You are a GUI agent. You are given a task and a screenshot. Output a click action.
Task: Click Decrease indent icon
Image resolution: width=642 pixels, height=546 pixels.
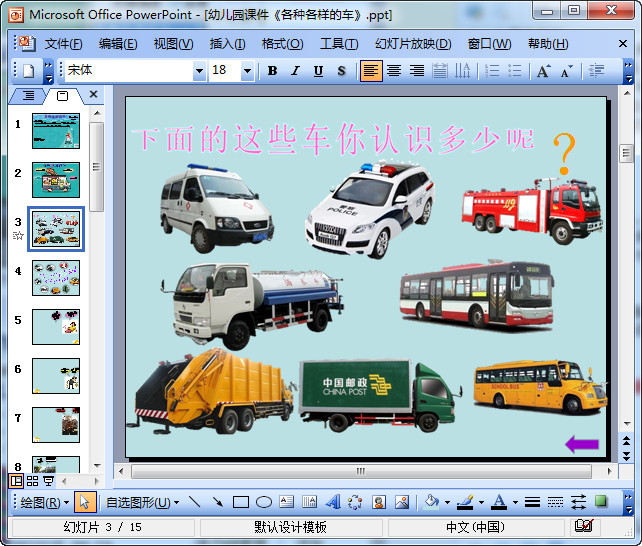tap(596, 71)
